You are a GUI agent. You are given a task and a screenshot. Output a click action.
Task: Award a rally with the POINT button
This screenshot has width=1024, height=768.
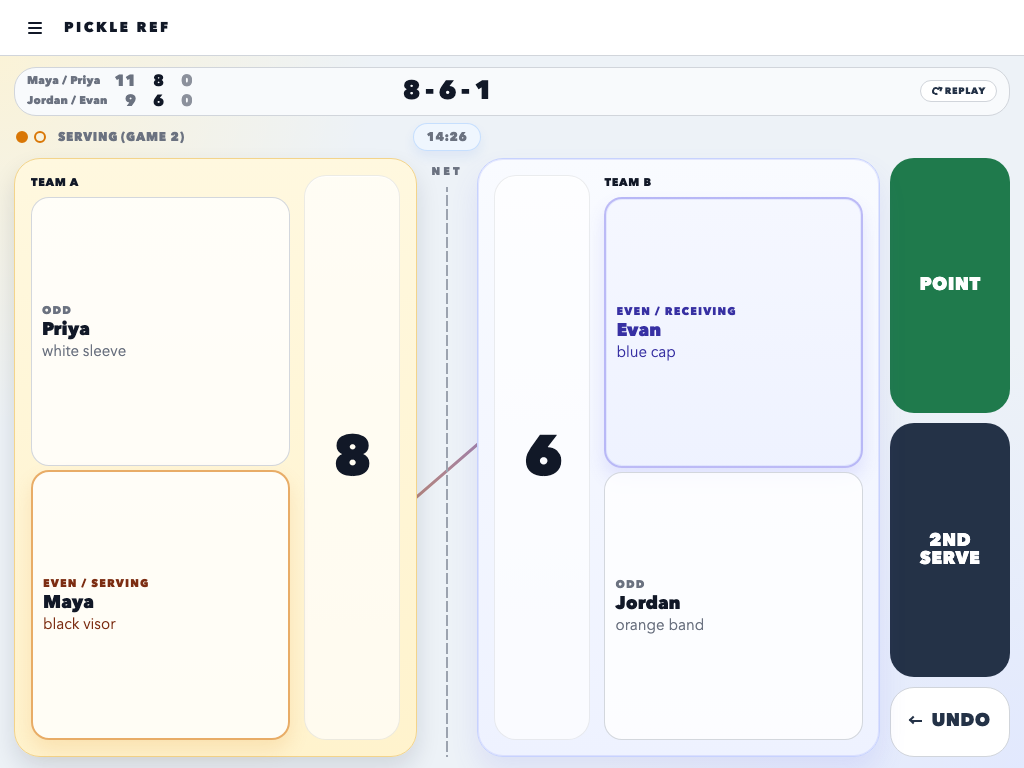point(949,285)
